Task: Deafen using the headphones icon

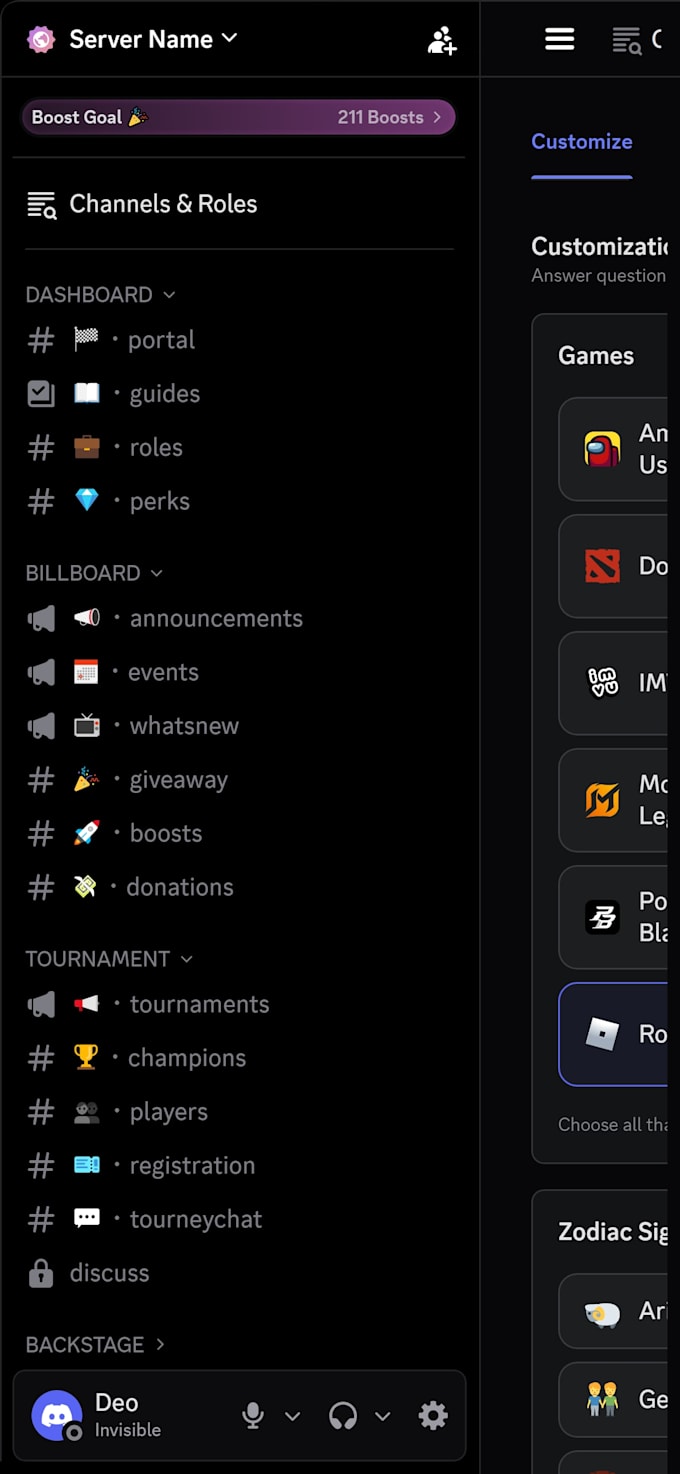Action: click(x=343, y=1415)
